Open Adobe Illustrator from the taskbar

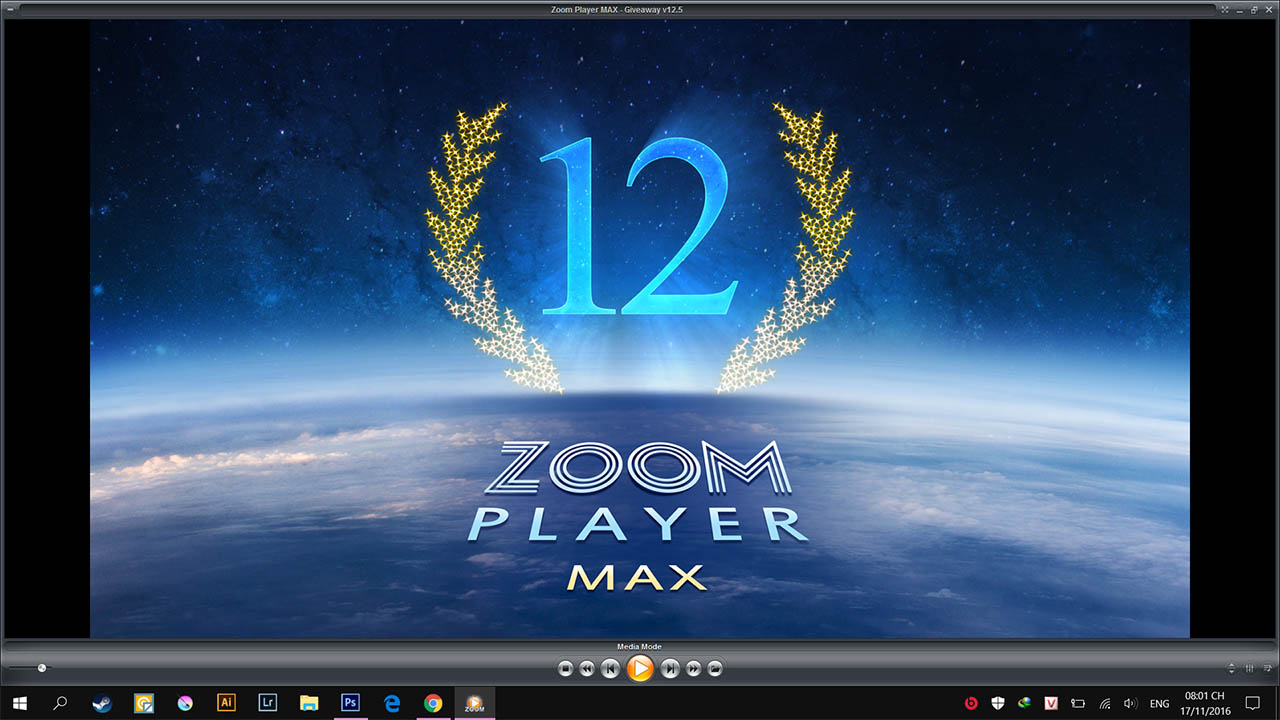226,703
